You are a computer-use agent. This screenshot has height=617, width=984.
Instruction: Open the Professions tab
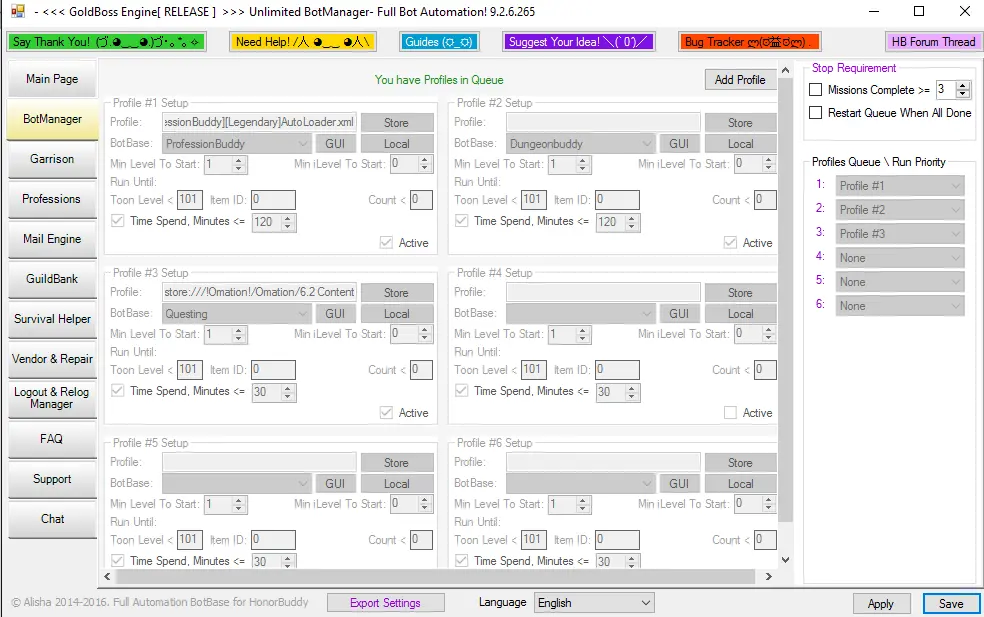tap(52, 199)
